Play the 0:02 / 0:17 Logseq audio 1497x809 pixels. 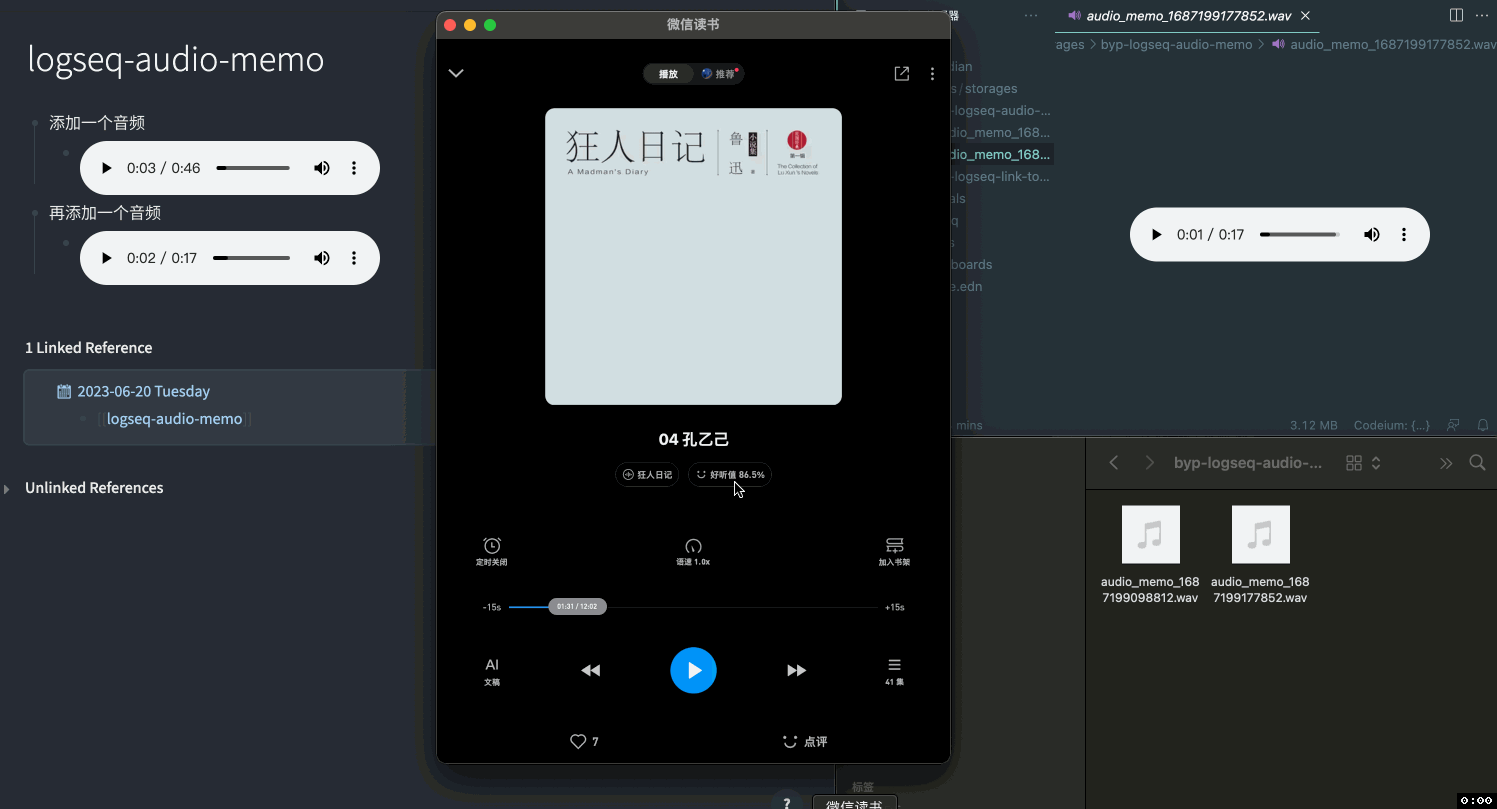[107, 258]
